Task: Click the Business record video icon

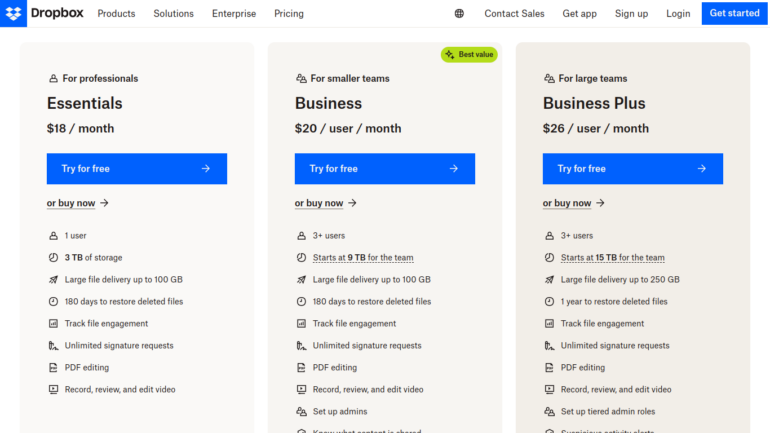Action: coord(301,389)
